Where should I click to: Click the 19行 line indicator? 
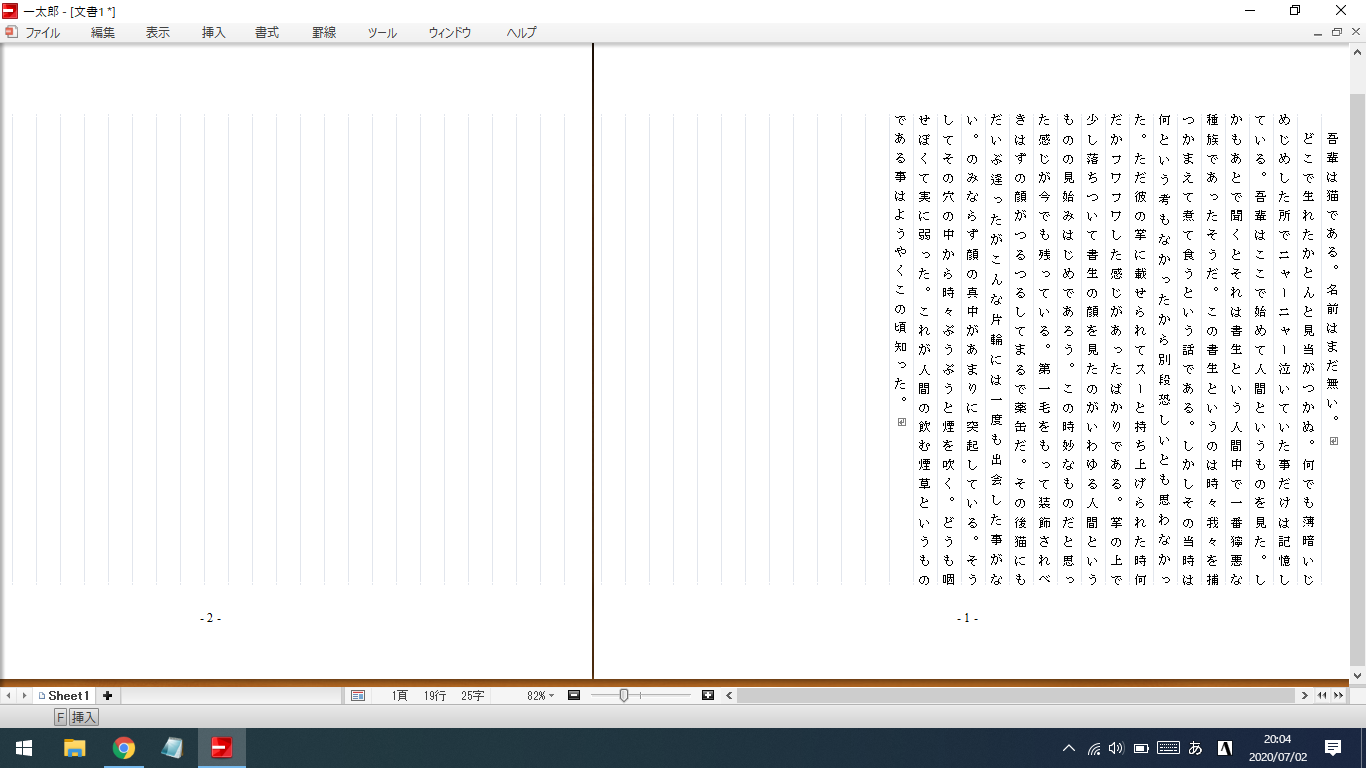434,696
